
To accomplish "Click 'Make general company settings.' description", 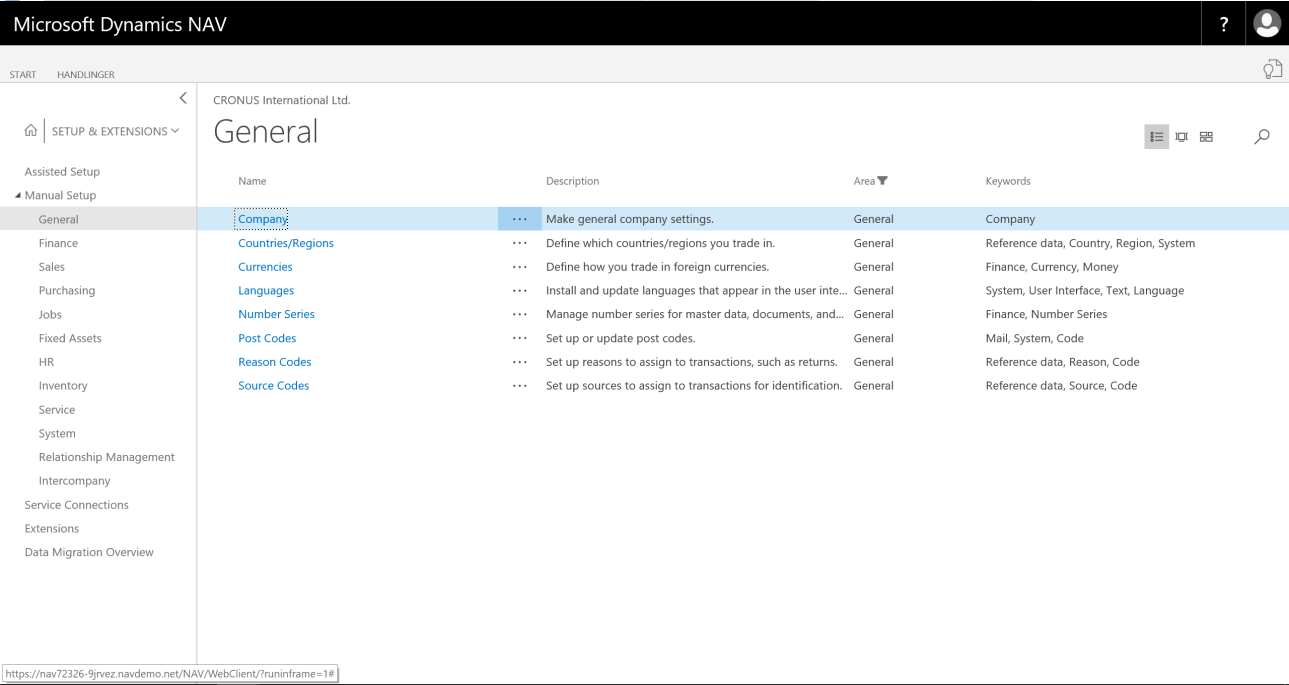I will [630, 219].
